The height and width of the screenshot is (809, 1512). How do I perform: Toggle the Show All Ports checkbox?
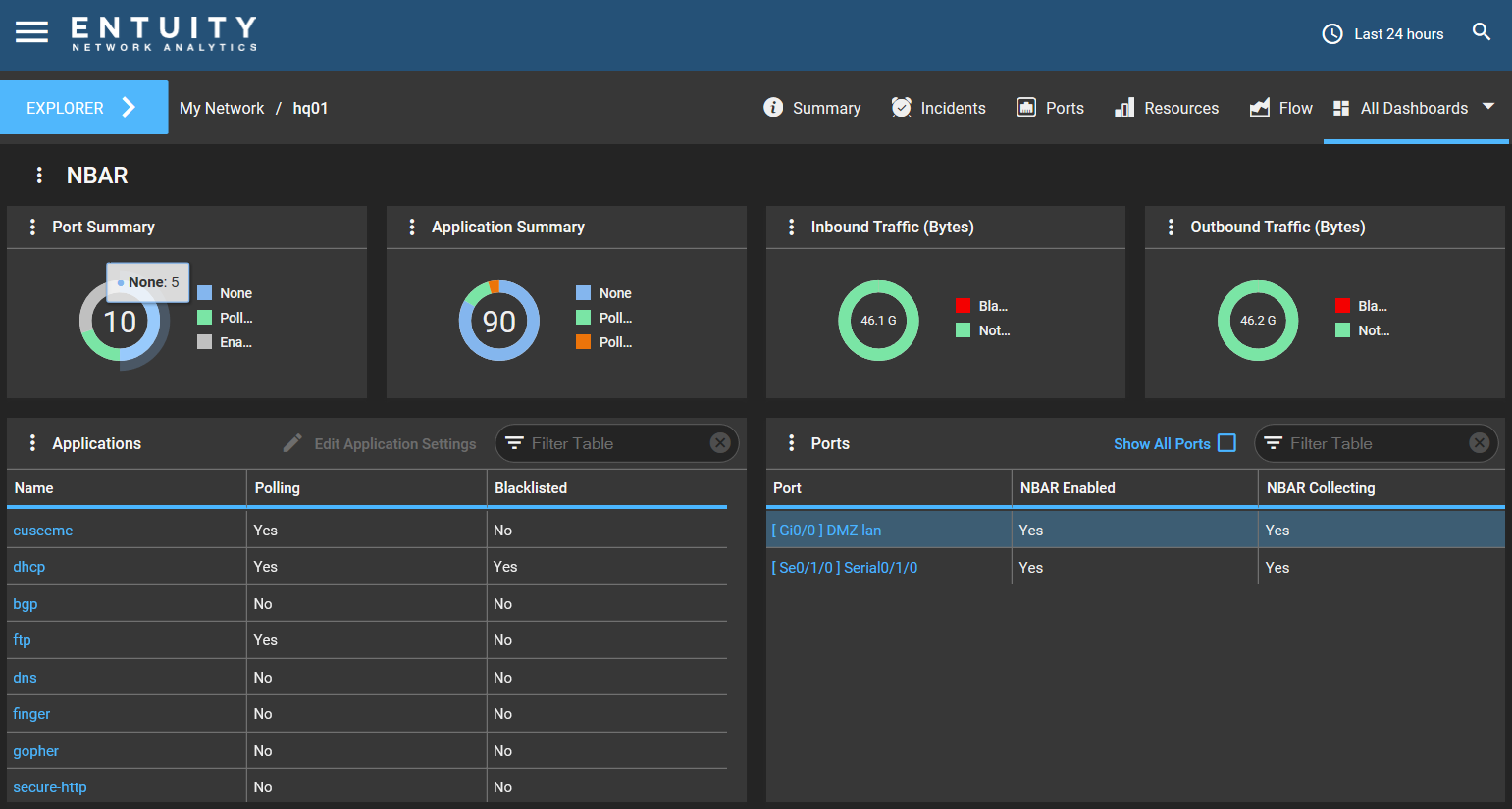point(1226,443)
